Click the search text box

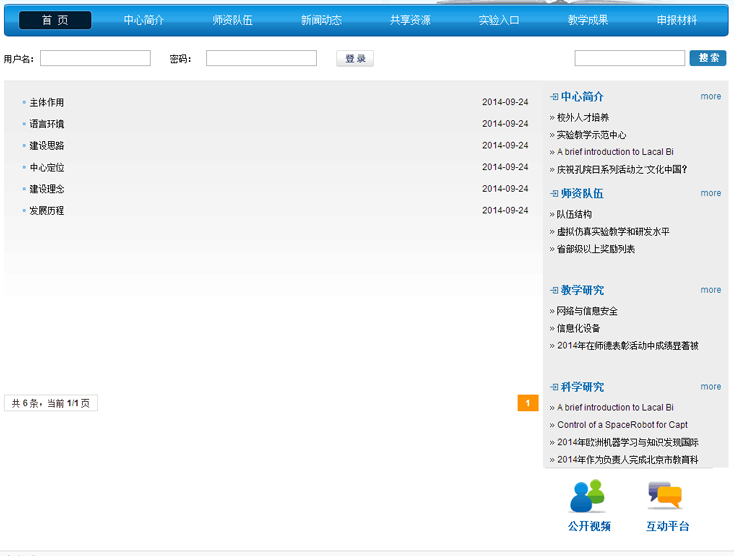click(x=629, y=59)
